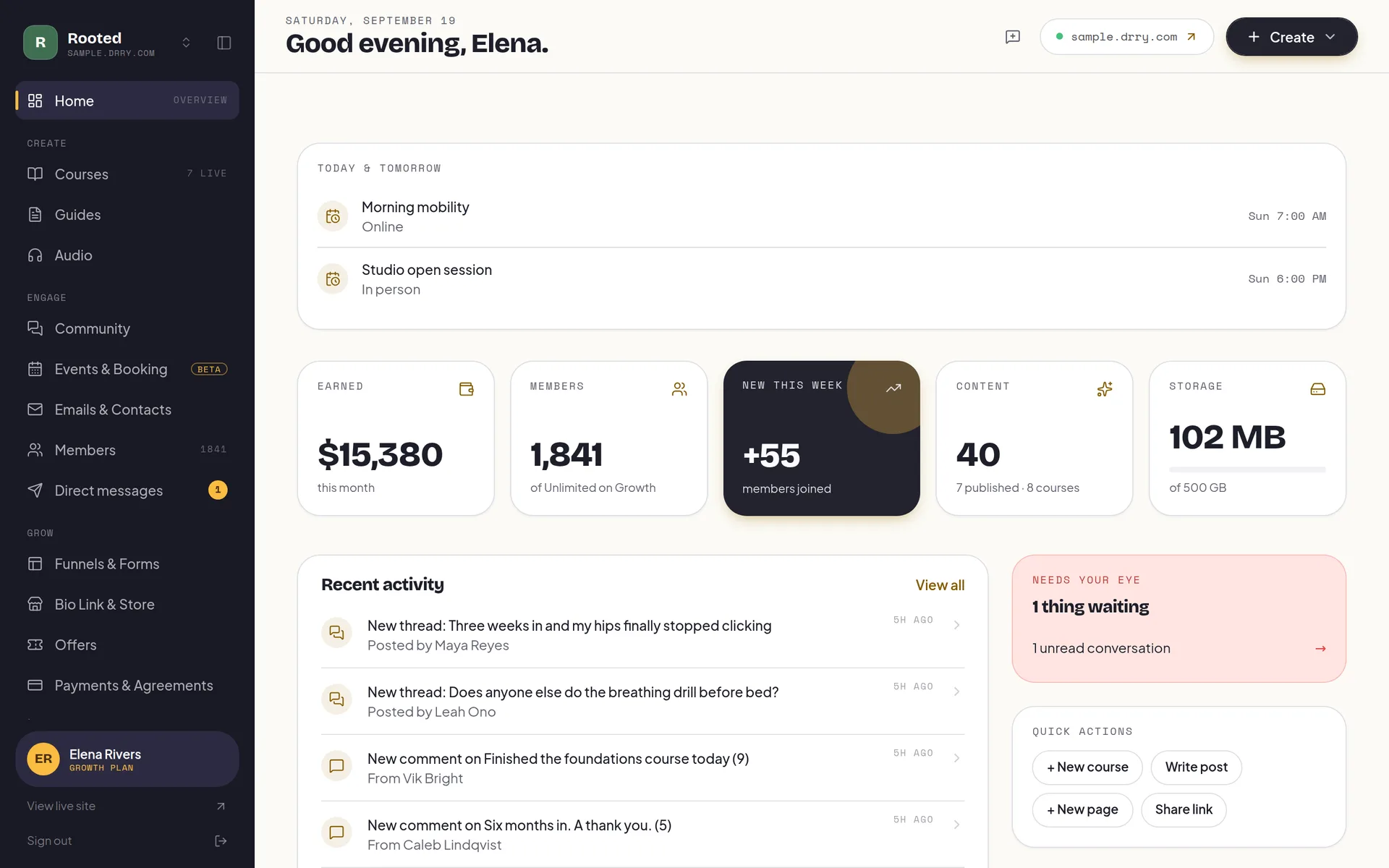Open the Studio open session event
This screenshot has width=1389, height=868.
pyautogui.click(x=822, y=279)
